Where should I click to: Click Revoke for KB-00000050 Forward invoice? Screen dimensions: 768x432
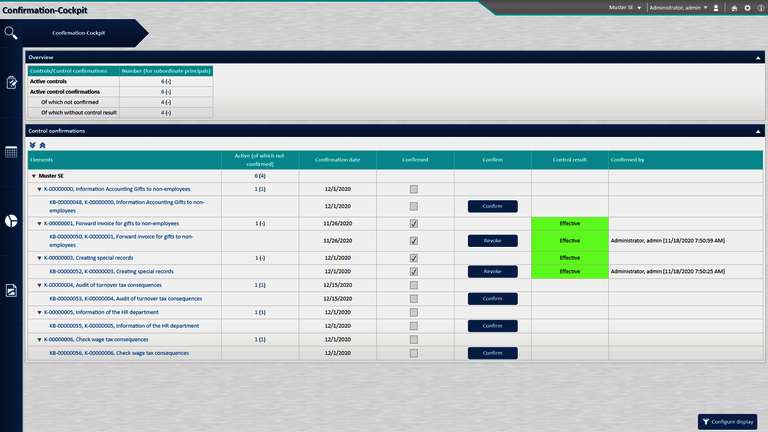492,240
